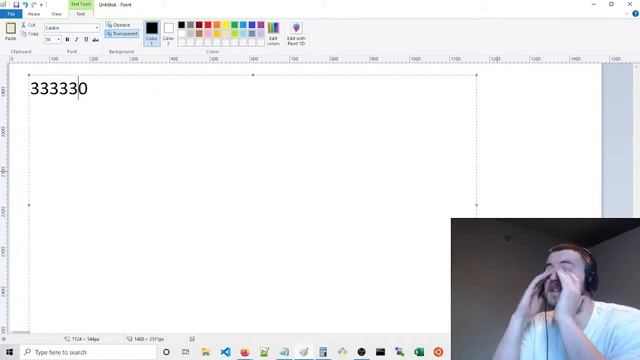The width and height of the screenshot is (640, 360).
Task: Pick the lavender palette swatch
Action: [261, 33]
